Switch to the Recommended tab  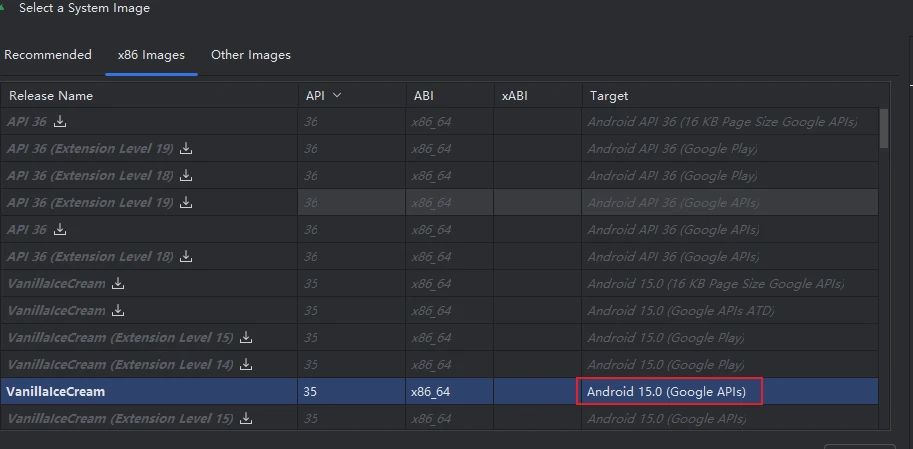(48, 55)
